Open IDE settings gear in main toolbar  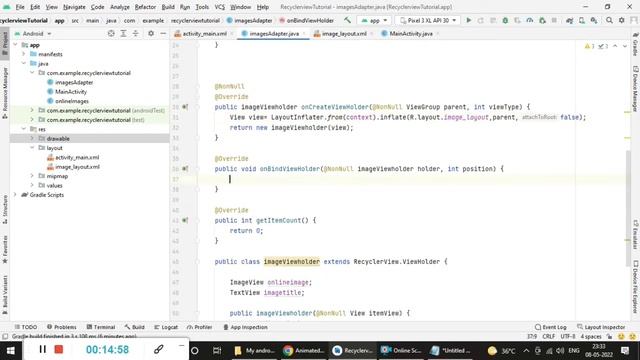click(x=621, y=20)
